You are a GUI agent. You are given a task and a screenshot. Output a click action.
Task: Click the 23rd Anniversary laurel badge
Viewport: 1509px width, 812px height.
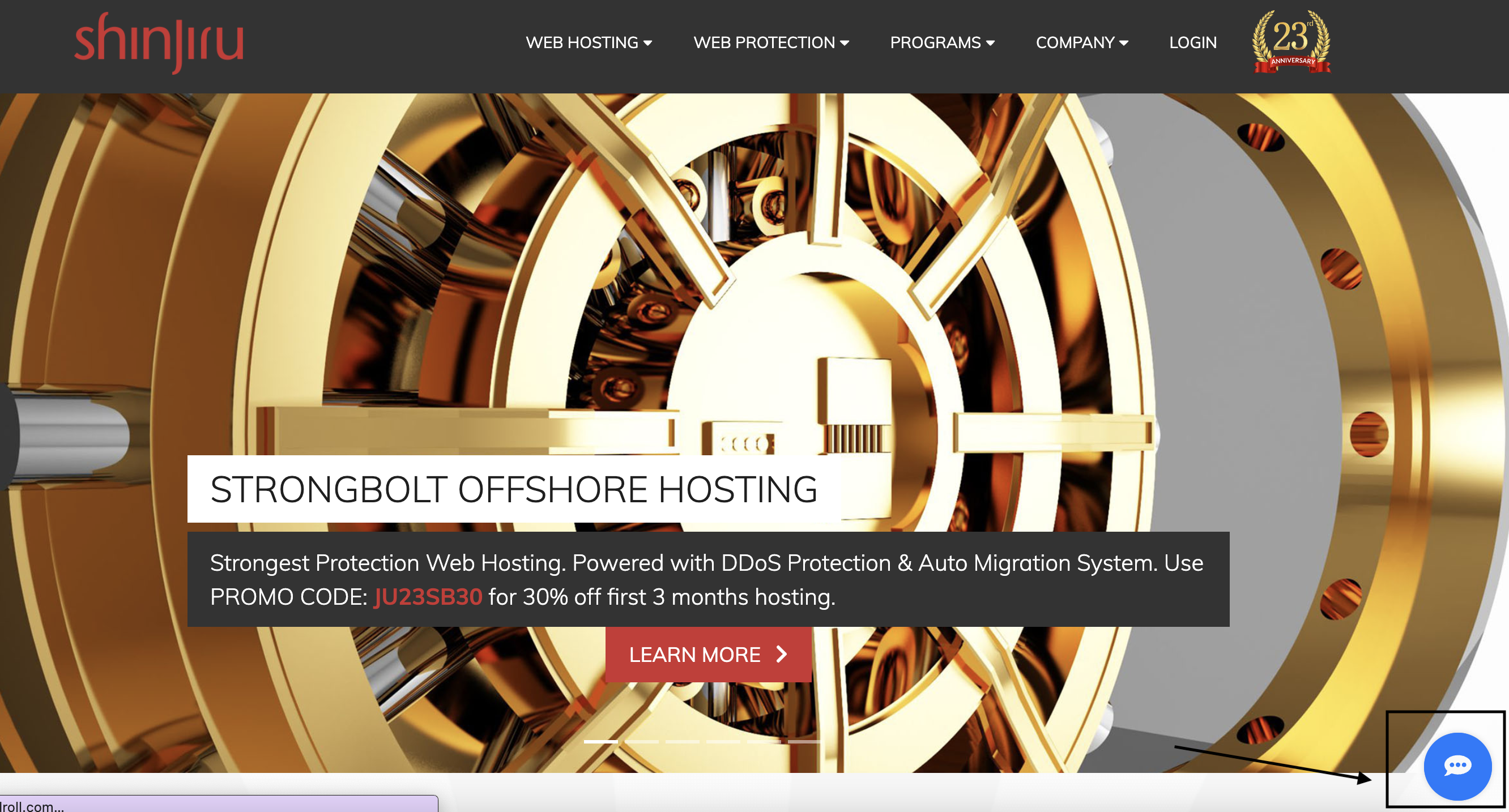[1291, 42]
